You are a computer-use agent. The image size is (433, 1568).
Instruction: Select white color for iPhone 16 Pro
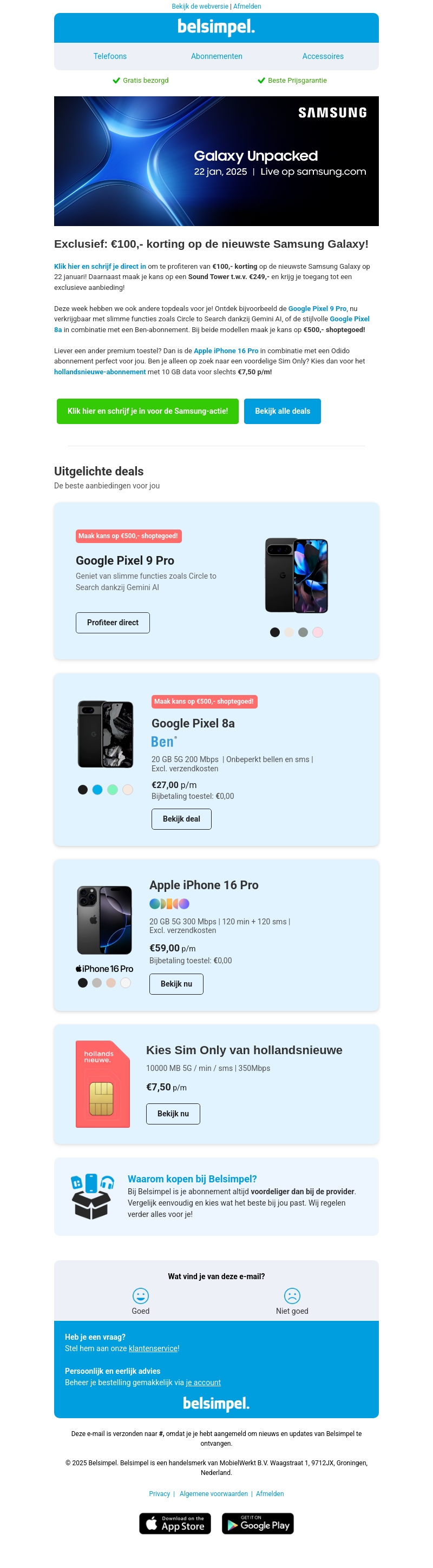(126, 982)
